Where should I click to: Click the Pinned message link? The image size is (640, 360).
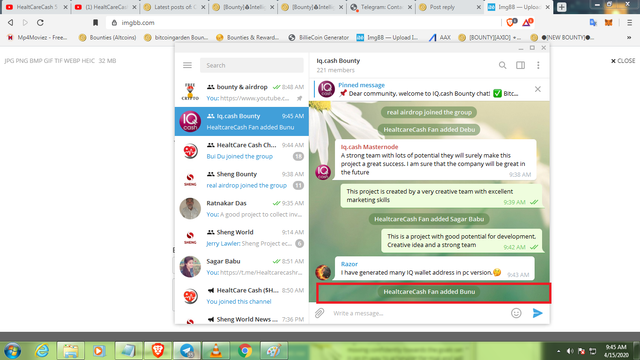click(361, 85)
